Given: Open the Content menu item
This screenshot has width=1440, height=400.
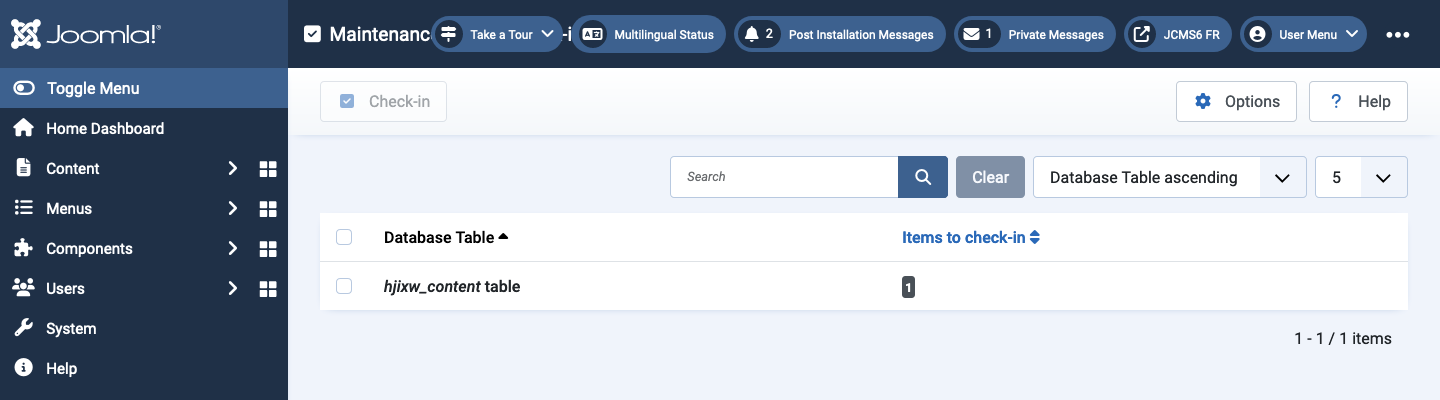Looking at the screenshot, I should point(73,168).
